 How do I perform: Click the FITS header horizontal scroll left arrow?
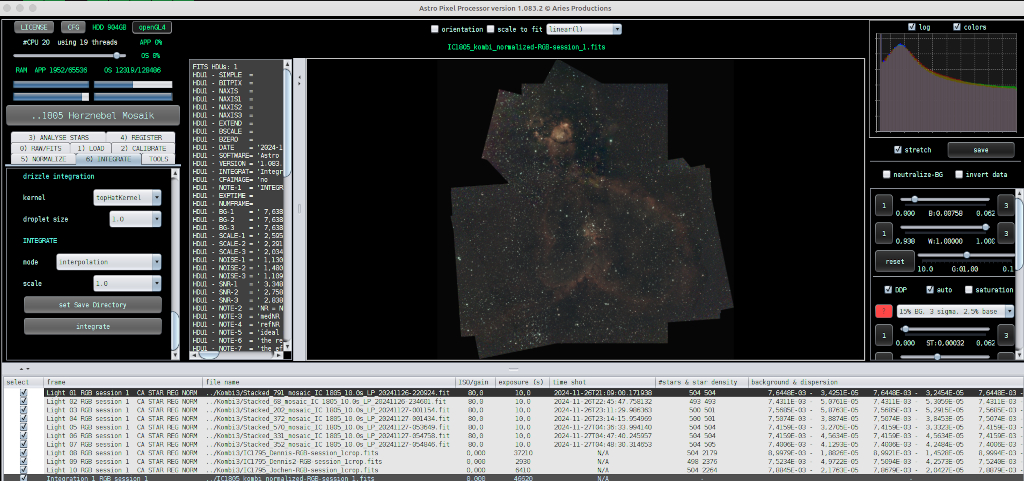click(193, 355)
